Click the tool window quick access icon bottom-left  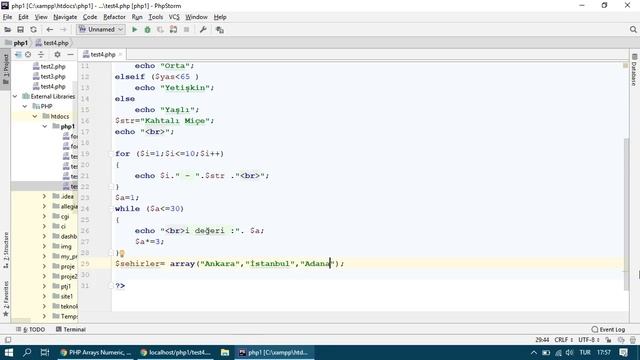pyautogui.click(x=8, y=340)
